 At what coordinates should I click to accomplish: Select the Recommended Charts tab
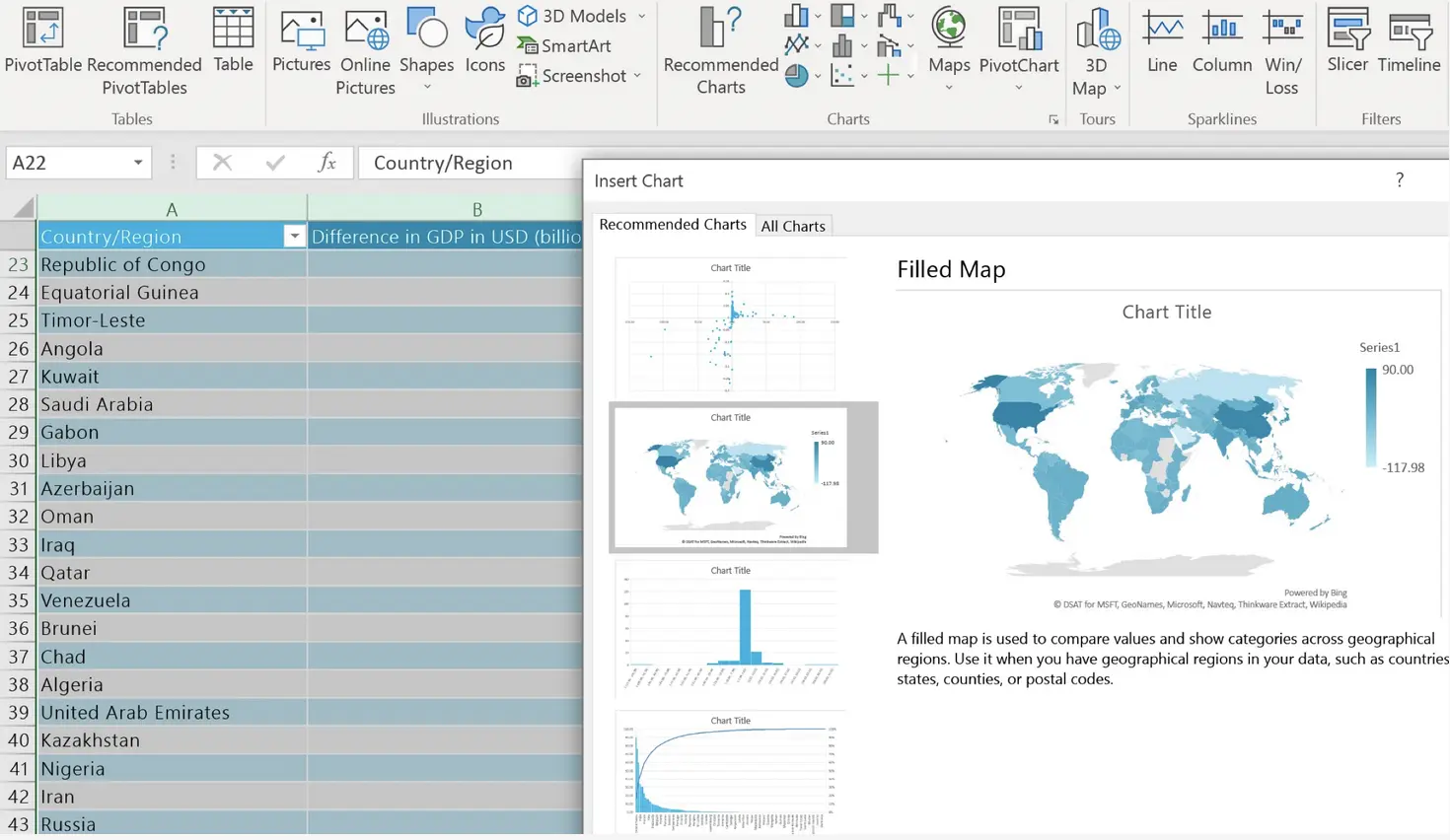[x=673, y=224]
